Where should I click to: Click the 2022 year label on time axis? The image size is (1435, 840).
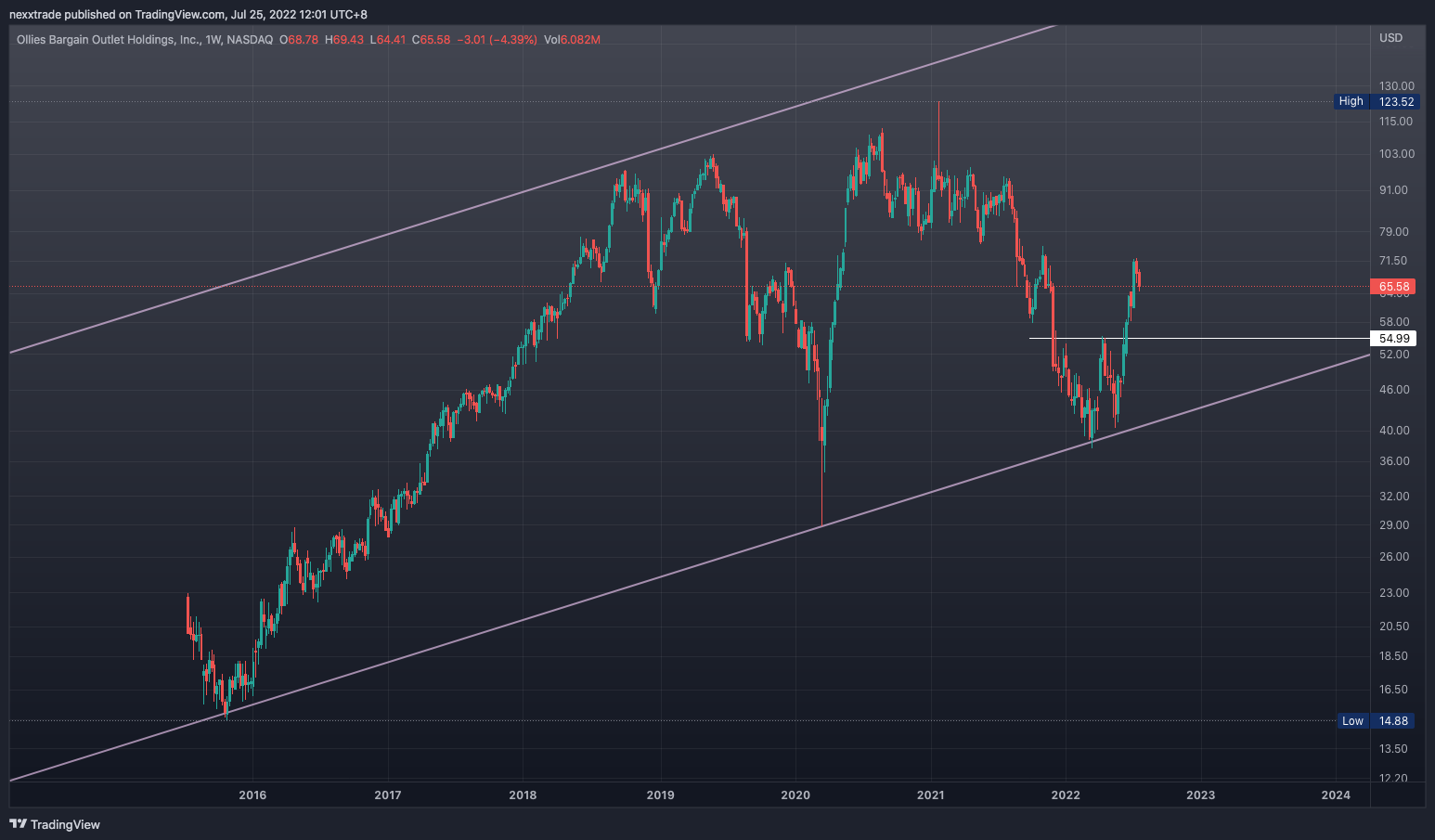[1066, 795]
